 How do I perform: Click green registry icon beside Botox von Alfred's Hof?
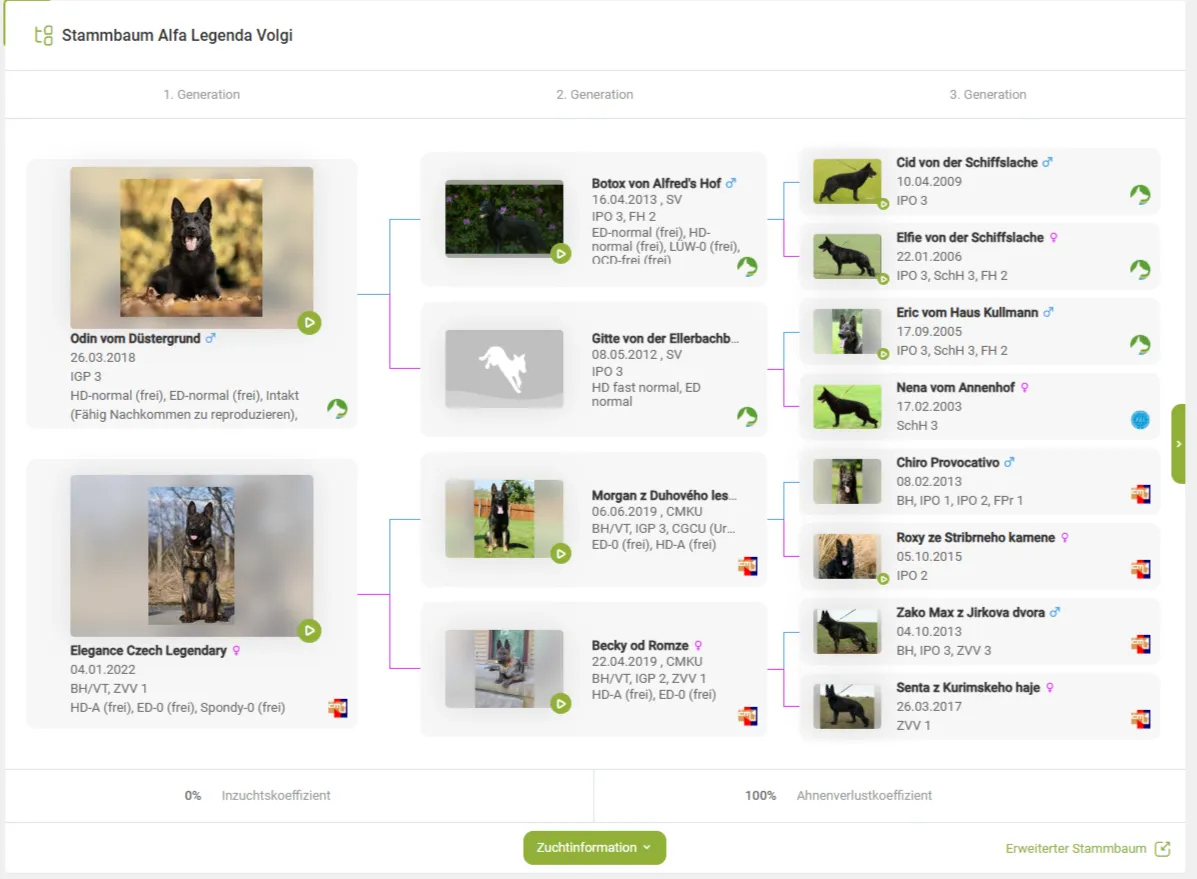tap(747, 267)
